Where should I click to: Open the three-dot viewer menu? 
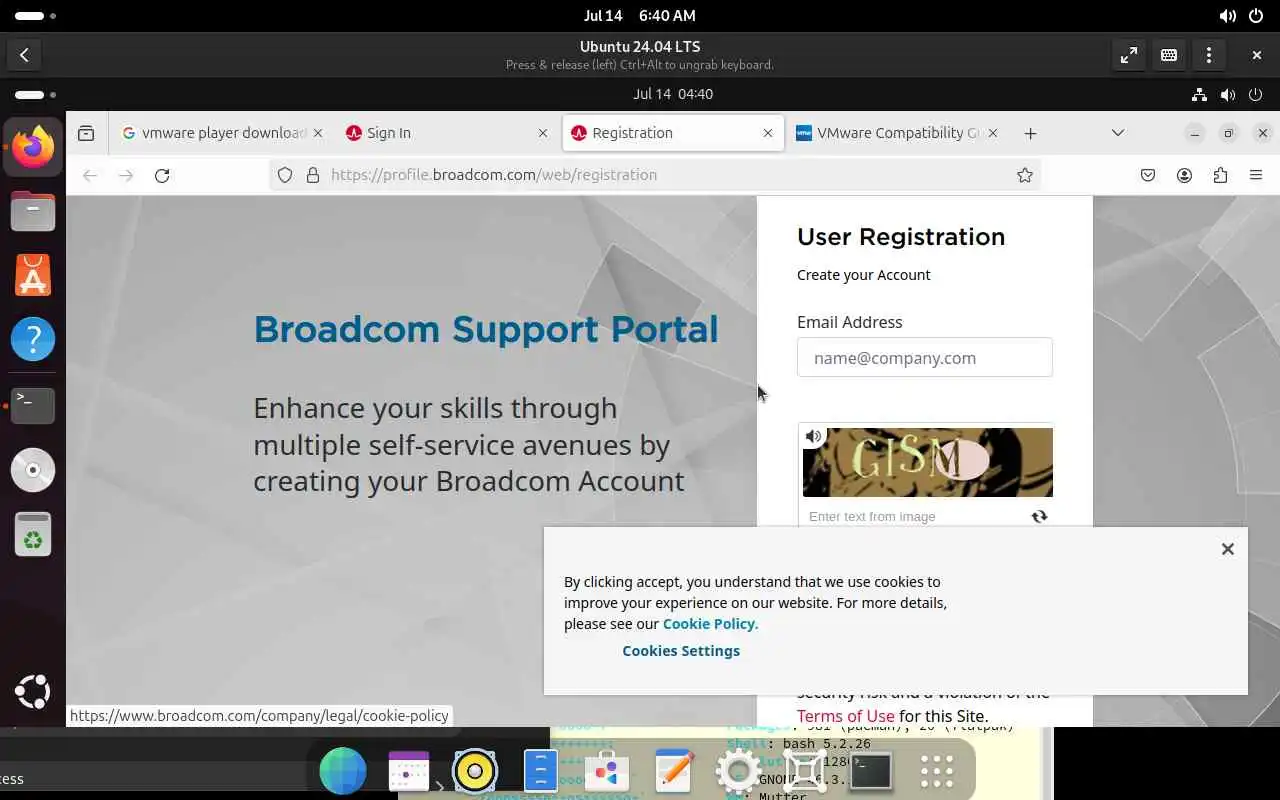(x=1209, y=55)
